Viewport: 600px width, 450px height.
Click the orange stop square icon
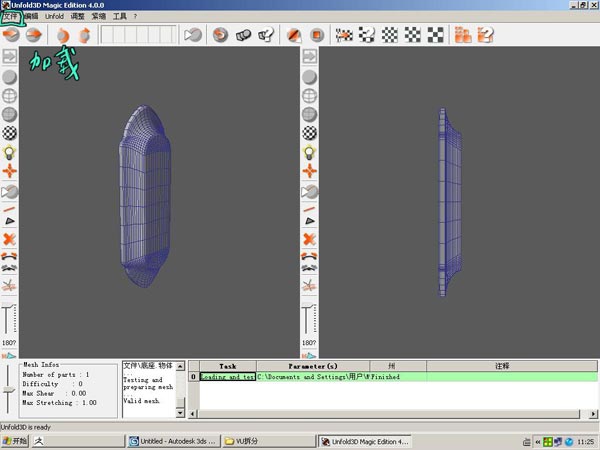coord(316,35)
